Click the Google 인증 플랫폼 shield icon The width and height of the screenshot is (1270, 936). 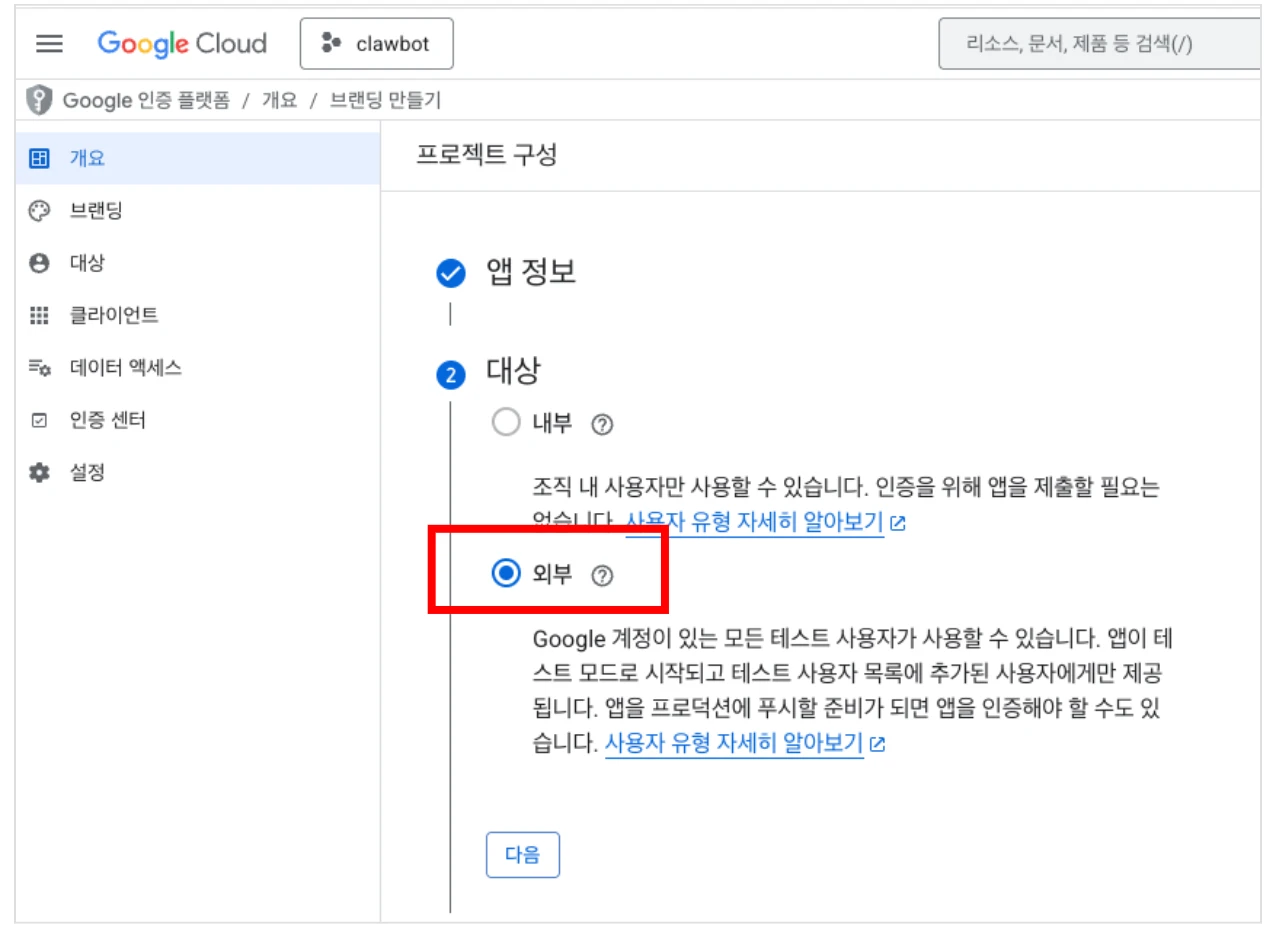[39, 100]
